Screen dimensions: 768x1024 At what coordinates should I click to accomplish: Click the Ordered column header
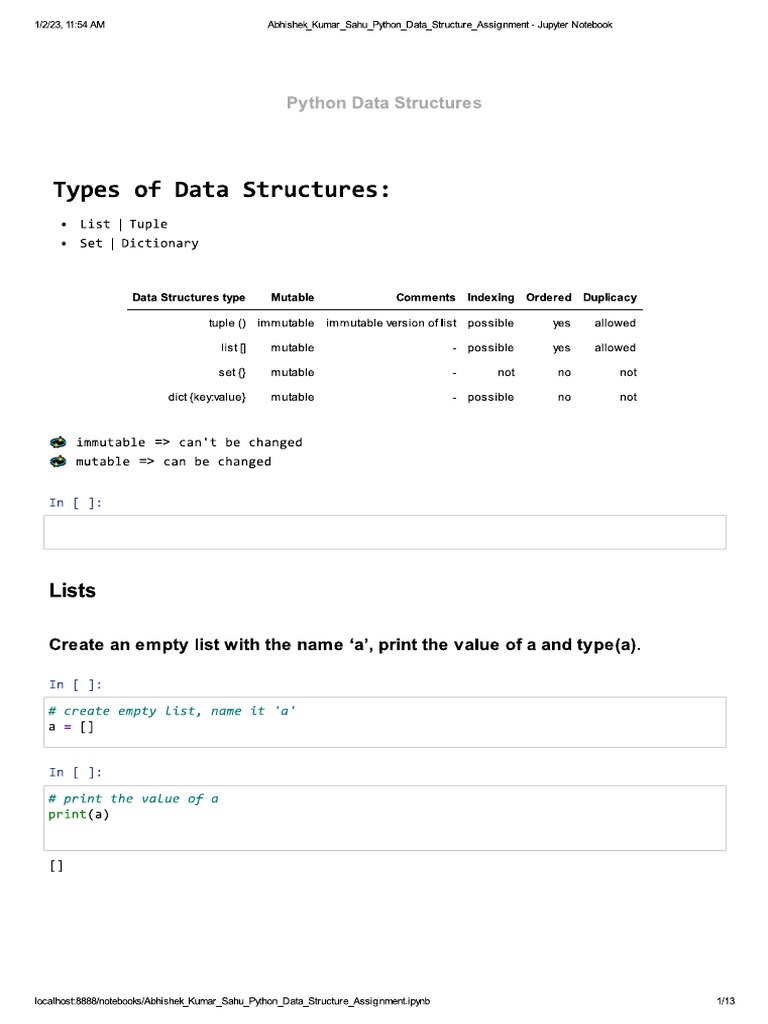[549, 297]
